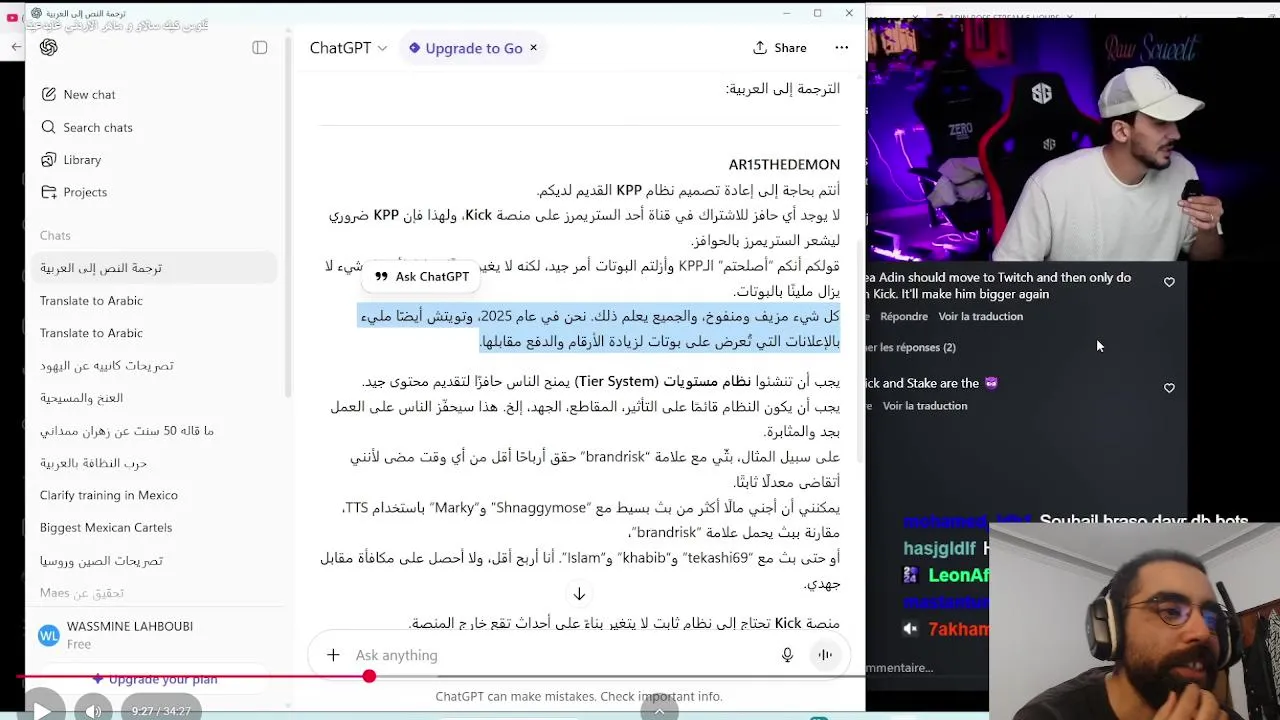Open chat 'تصريحات كابيه عن اليهود'
The height and width of the screenshot is (720, 1280).
pyautogui.click(x=107, y=365)
